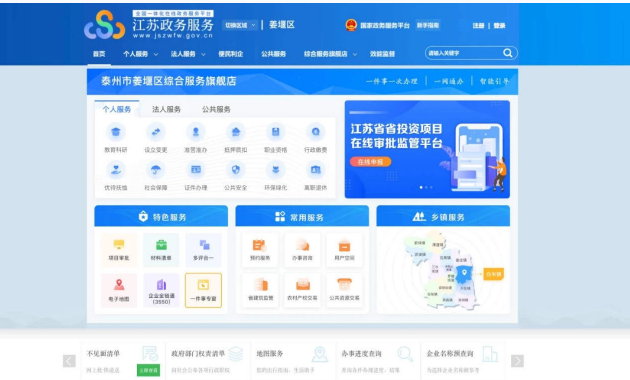Open the 公共资源交易 tile
Image resolution: width=630 pixels, height=380 pixels.
[344, 290]
